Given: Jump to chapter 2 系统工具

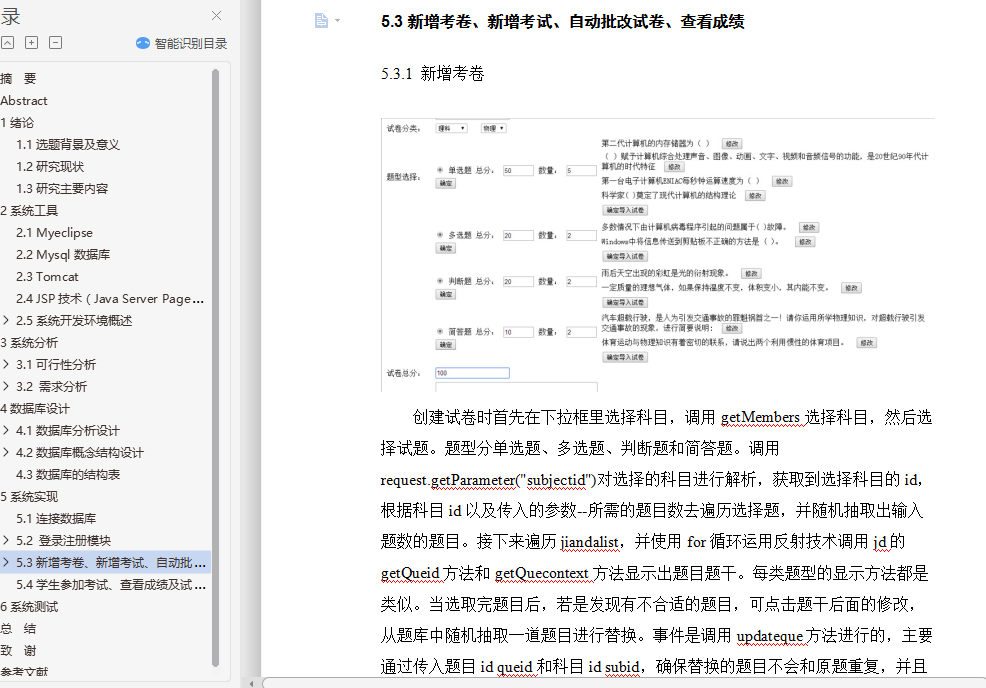Looking at the screenshot, I should tap(29, 211).
